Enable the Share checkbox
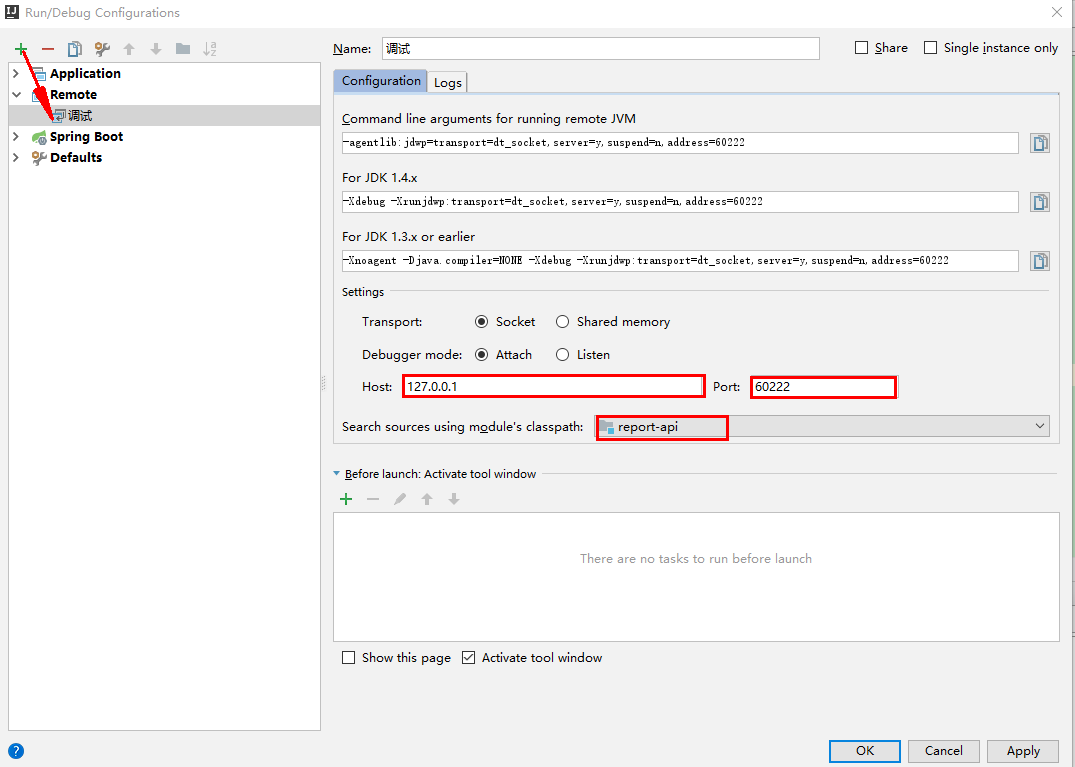1075x767 pixels. tap(862, 48)
